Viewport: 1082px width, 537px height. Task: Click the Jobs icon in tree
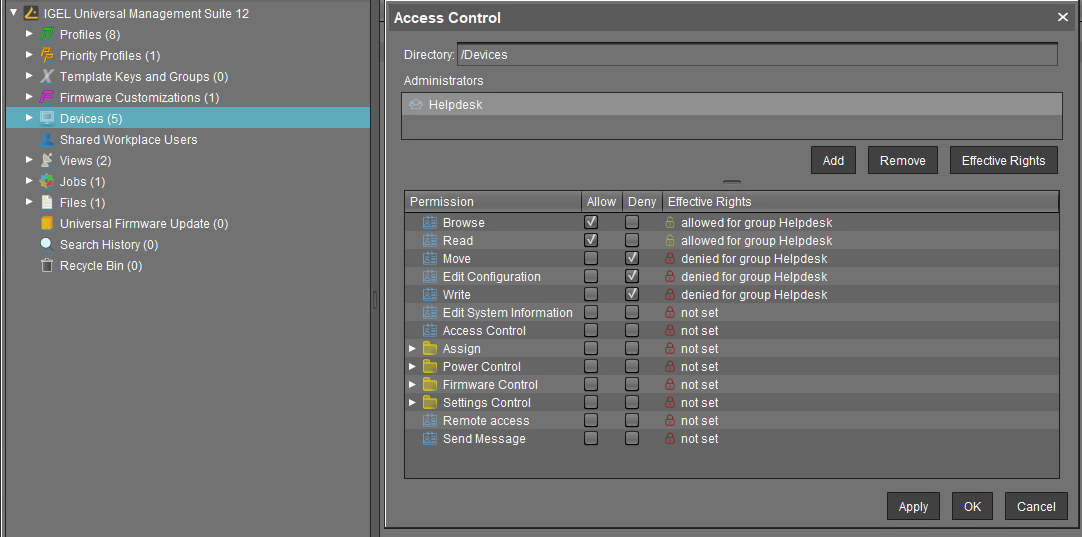coord(46,182)
